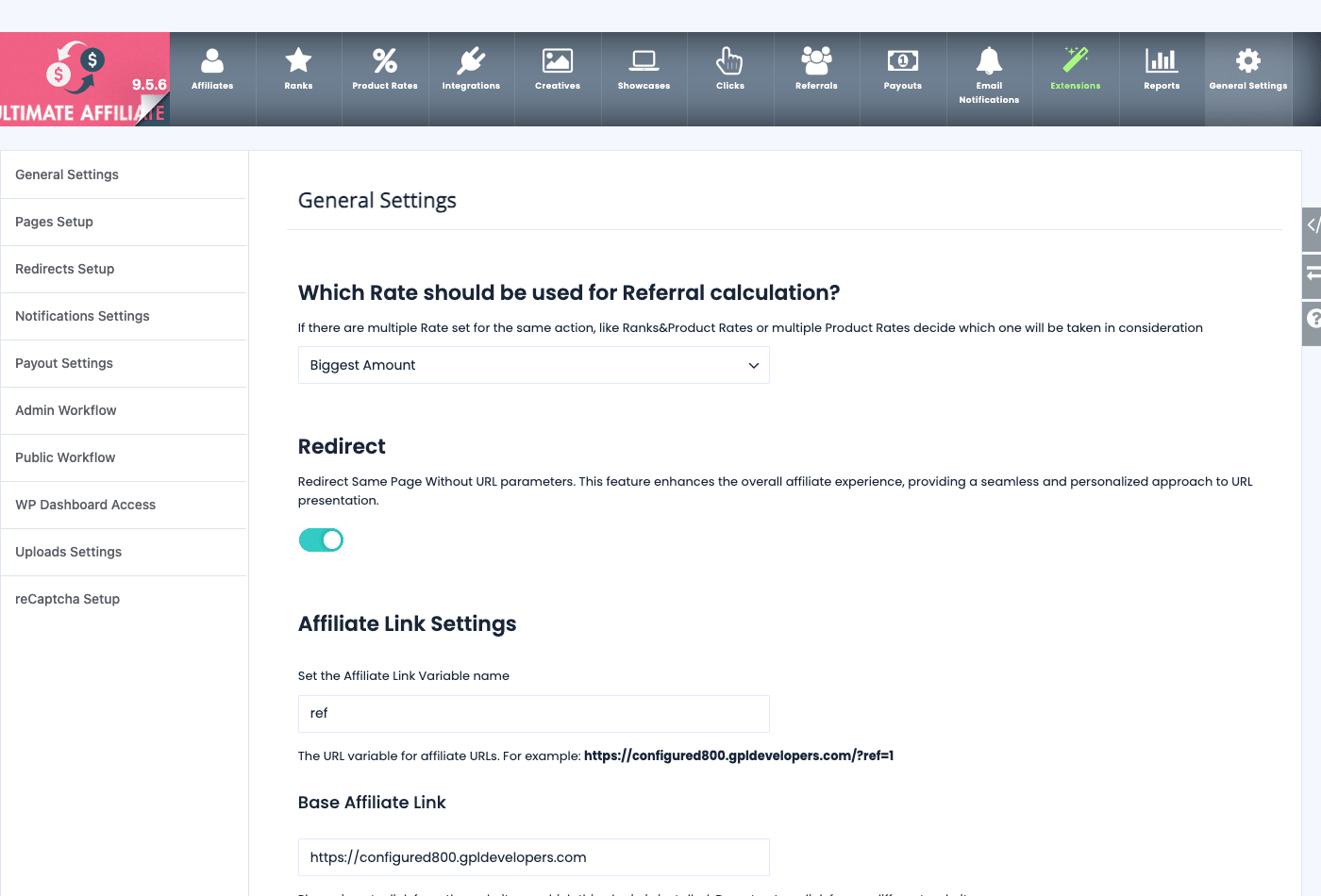1321x896 pixels.
Task: Open the Creatives image icon
Action: (558, 60)
